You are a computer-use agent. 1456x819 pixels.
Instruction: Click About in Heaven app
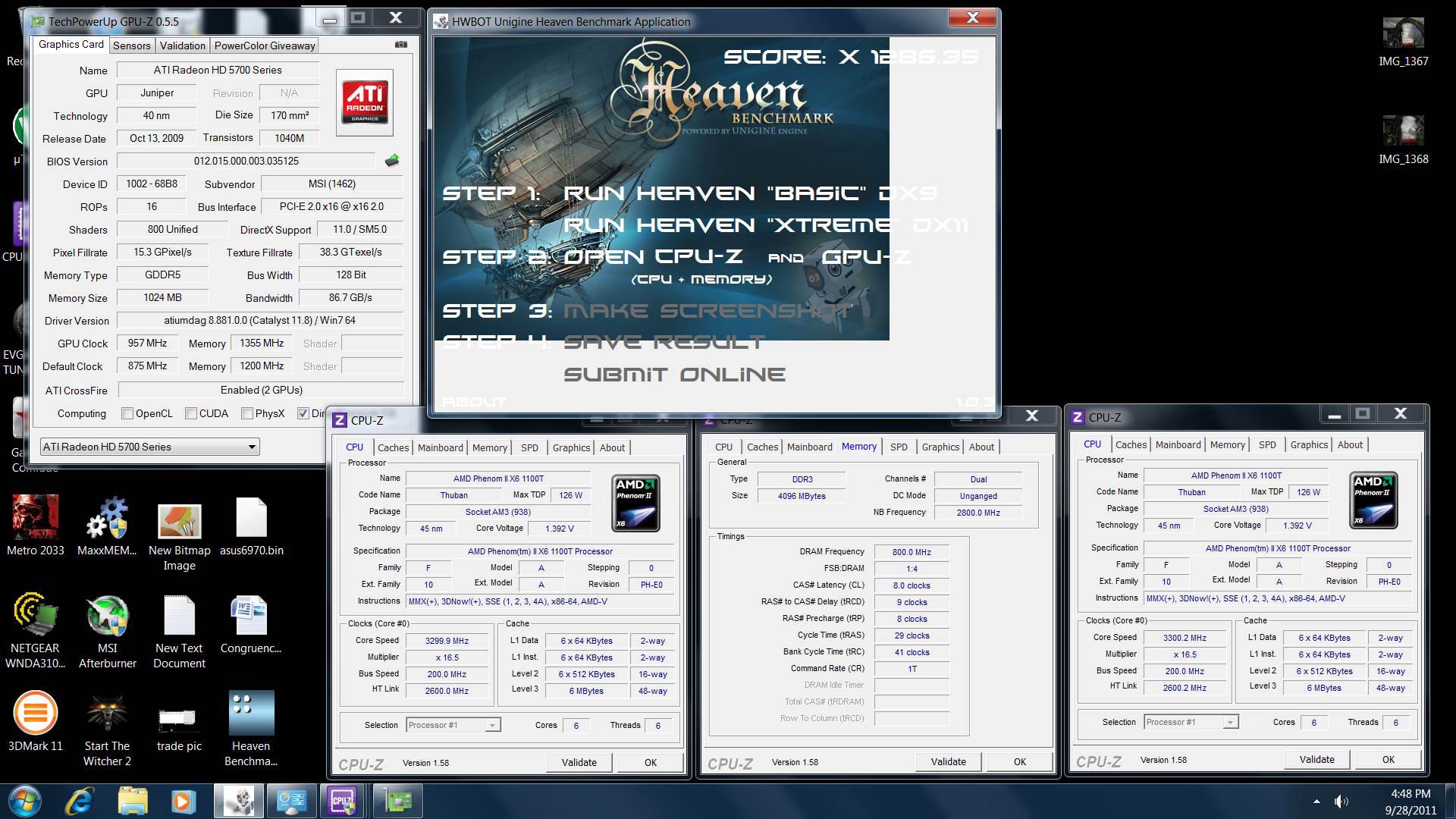click(474, 402)
